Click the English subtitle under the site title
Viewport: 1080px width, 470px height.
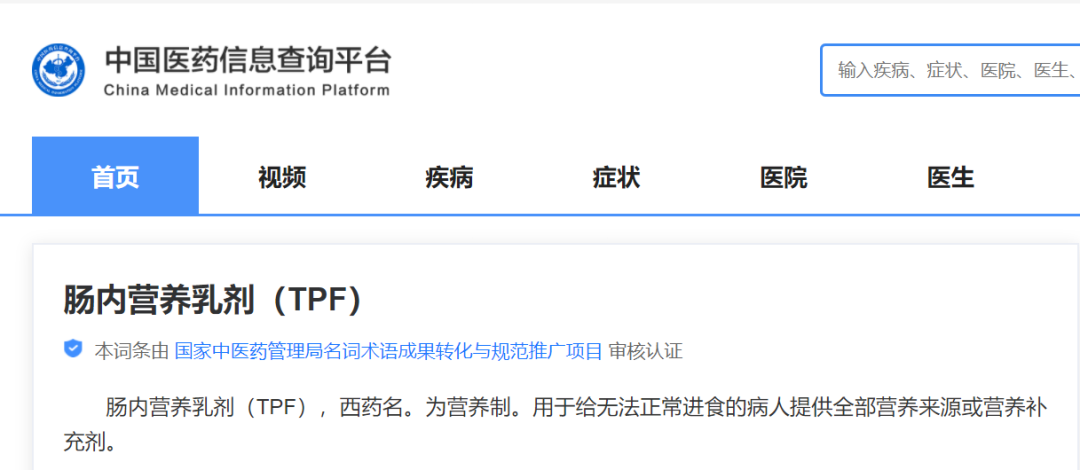click(x=246, y=90)
